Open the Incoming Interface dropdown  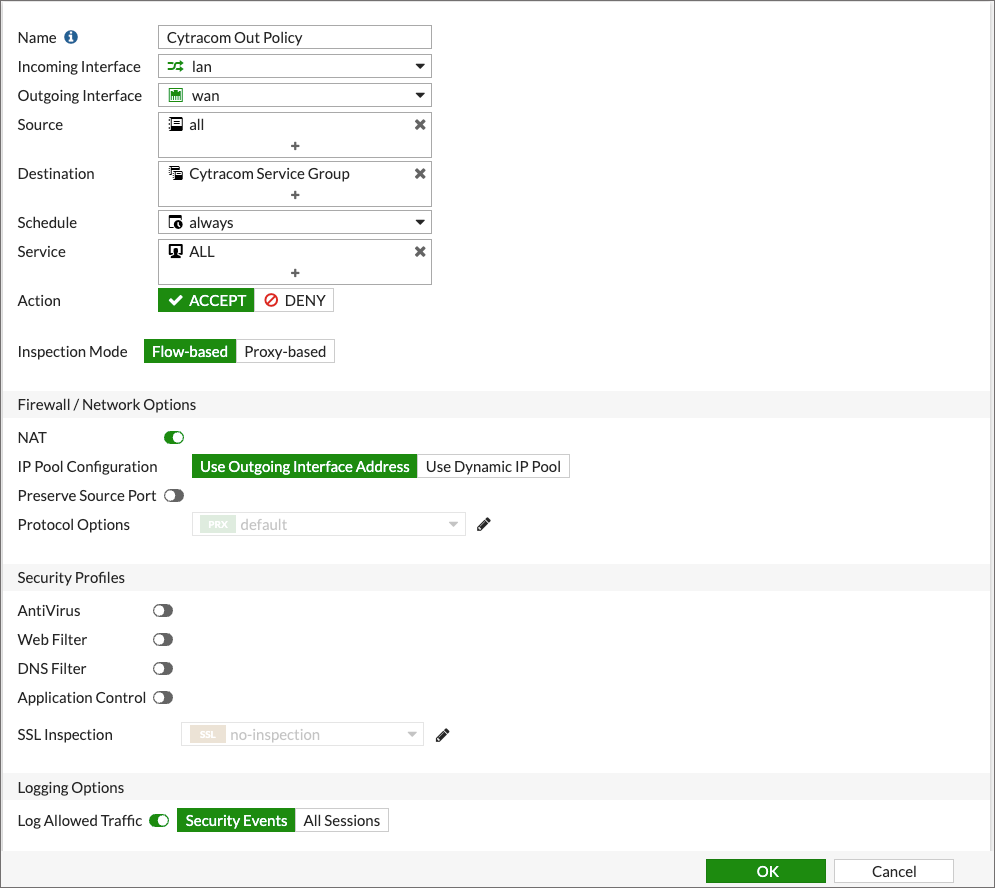[x=295, y=67]
